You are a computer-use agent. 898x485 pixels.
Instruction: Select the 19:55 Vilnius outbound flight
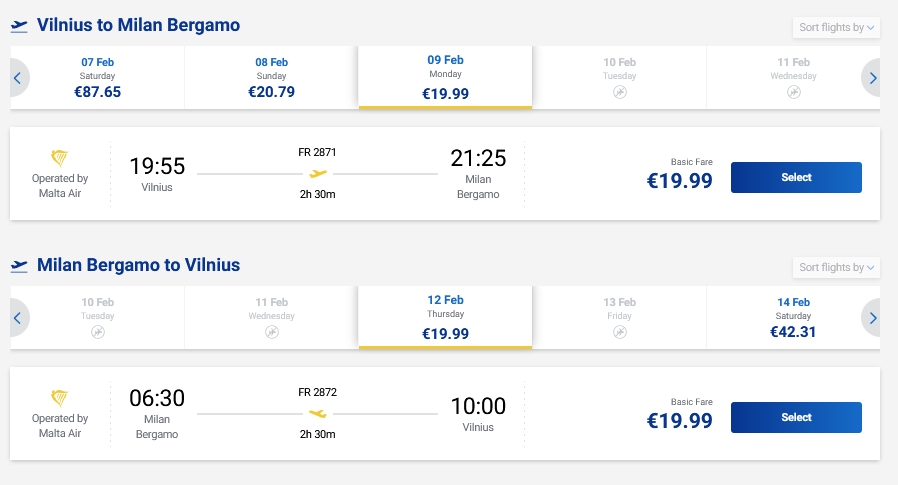pyautogui.click(x=796, y=177)
